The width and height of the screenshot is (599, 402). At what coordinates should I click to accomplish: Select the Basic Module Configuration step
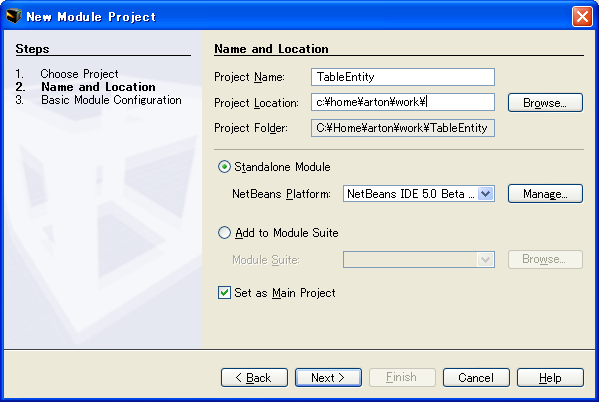click(x=111, y=100)
